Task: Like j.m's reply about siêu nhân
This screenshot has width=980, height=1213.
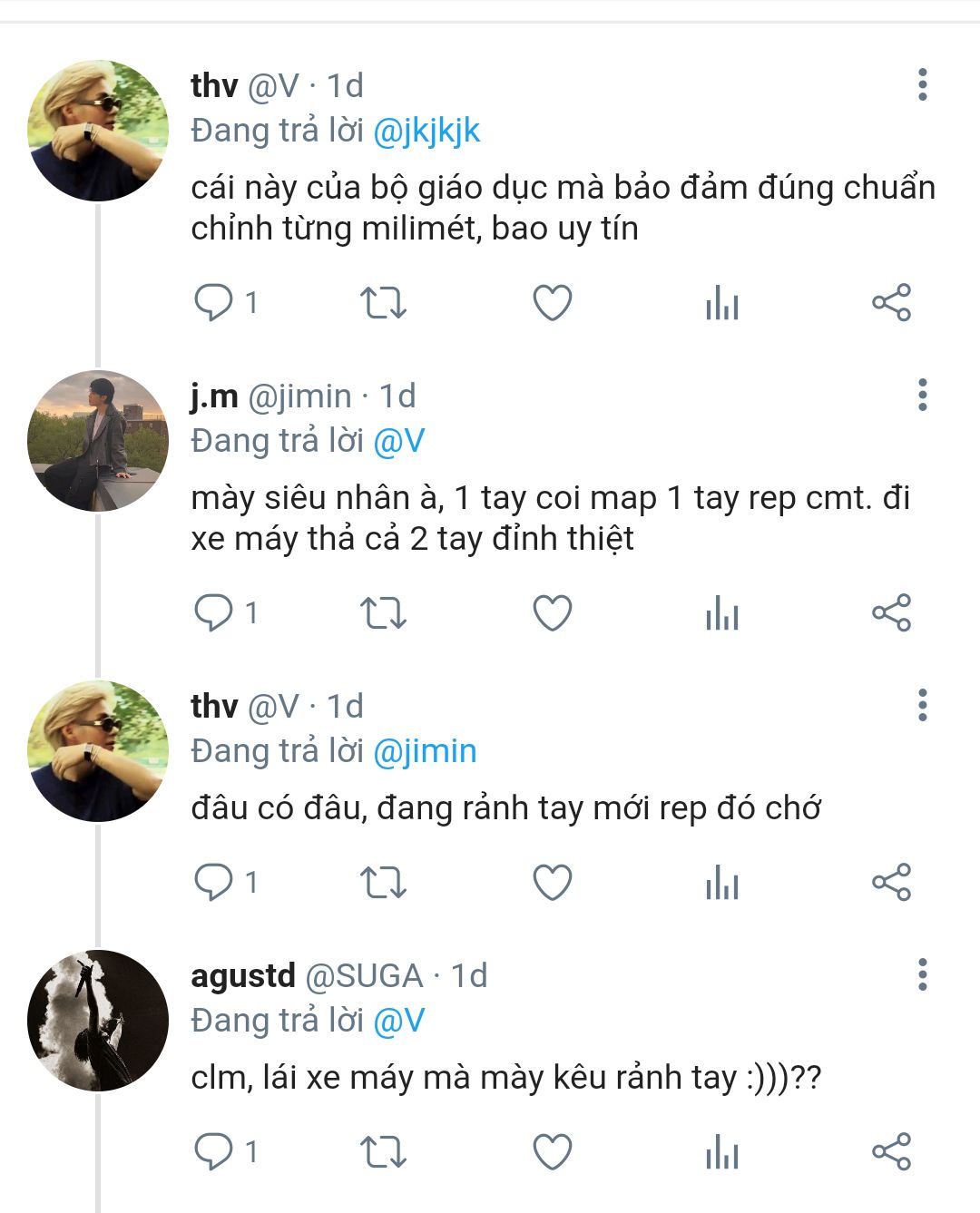Action: coord(552,613)
